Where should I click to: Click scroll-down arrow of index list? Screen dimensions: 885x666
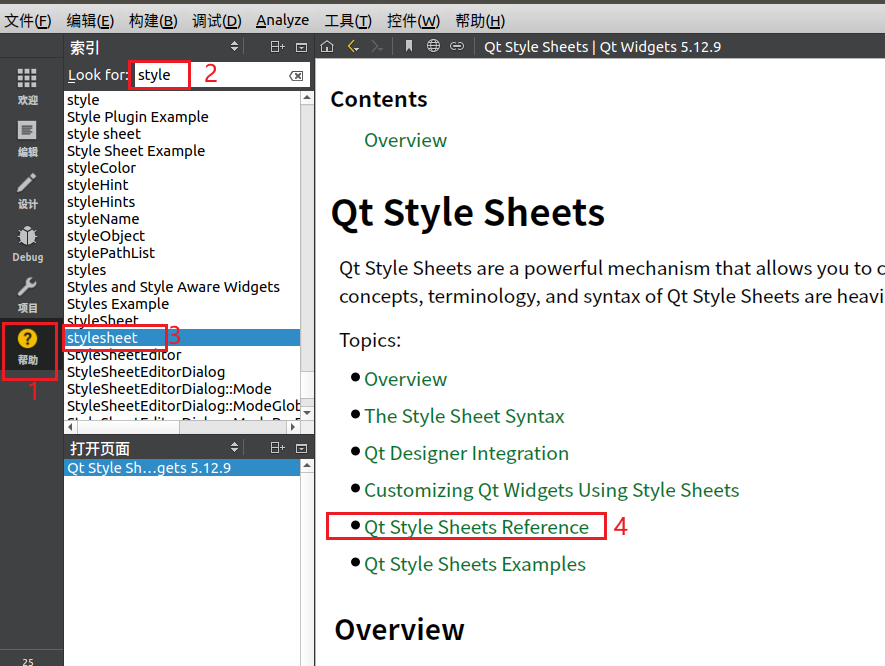click(306, 413)
